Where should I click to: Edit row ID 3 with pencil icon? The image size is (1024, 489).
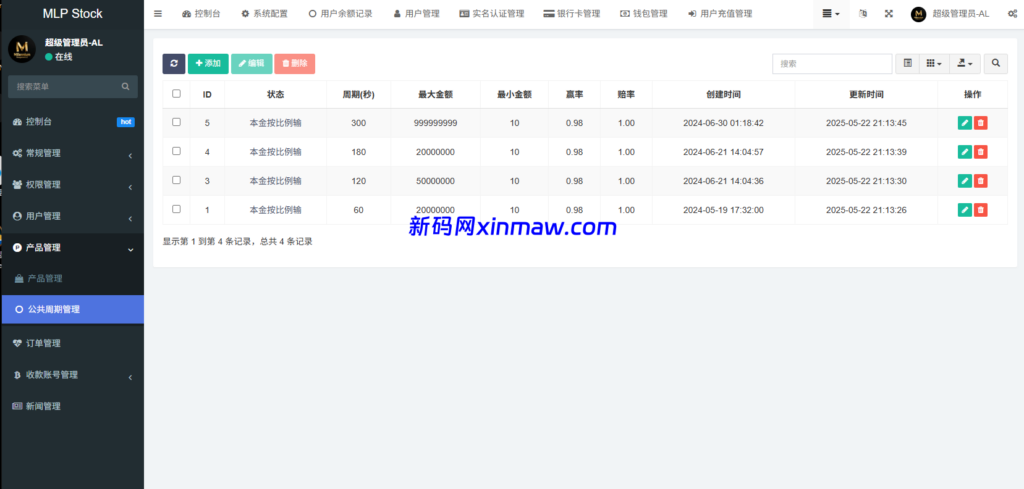pos(965,181)
